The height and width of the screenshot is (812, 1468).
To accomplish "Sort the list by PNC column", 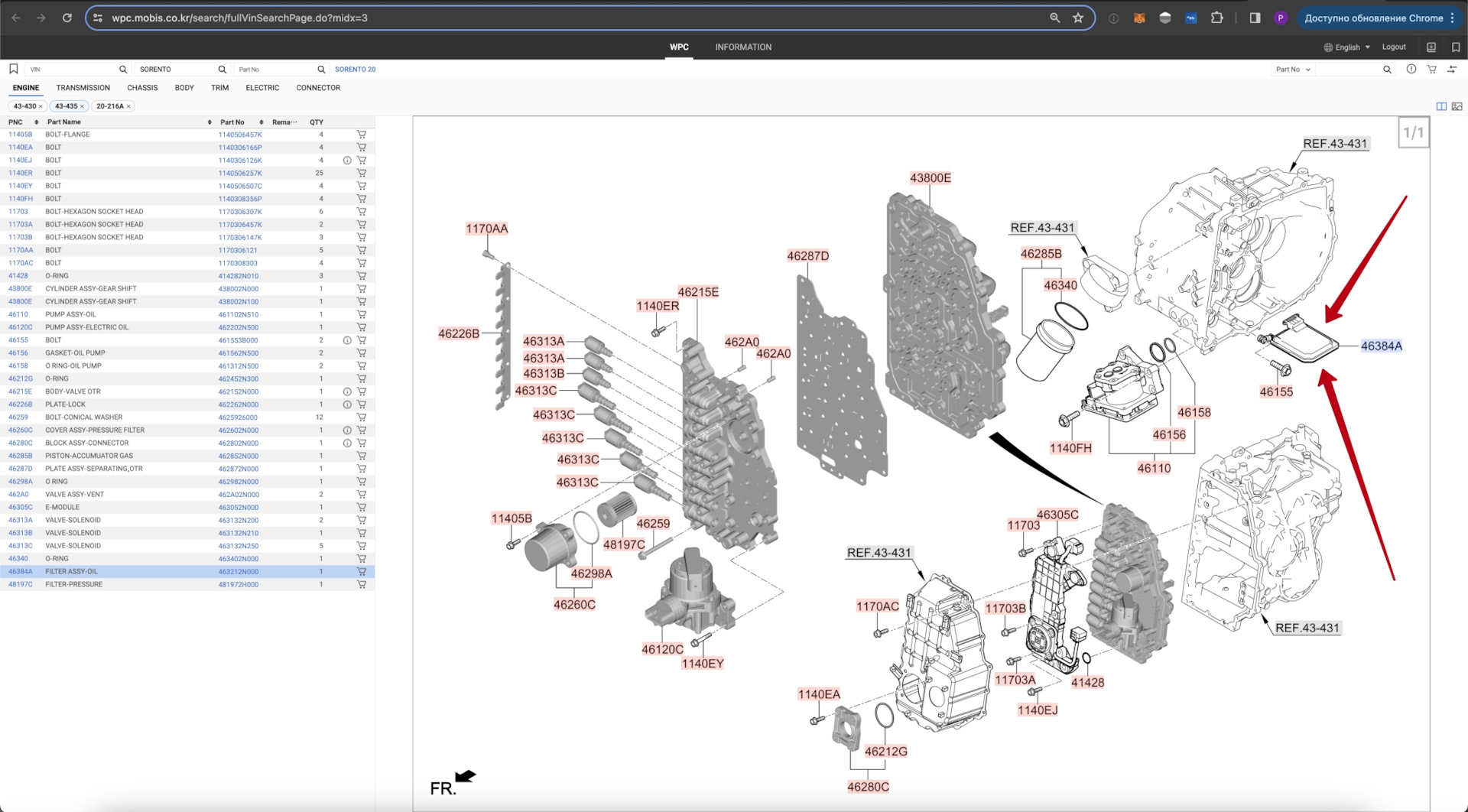I will tap(35, 122).
